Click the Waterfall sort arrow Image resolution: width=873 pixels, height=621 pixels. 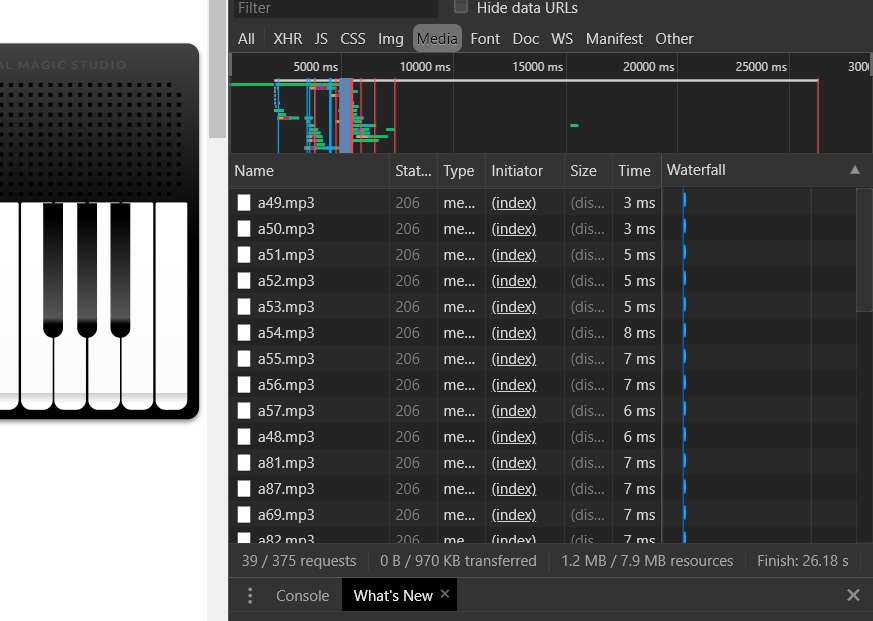(x=855, y=170)
